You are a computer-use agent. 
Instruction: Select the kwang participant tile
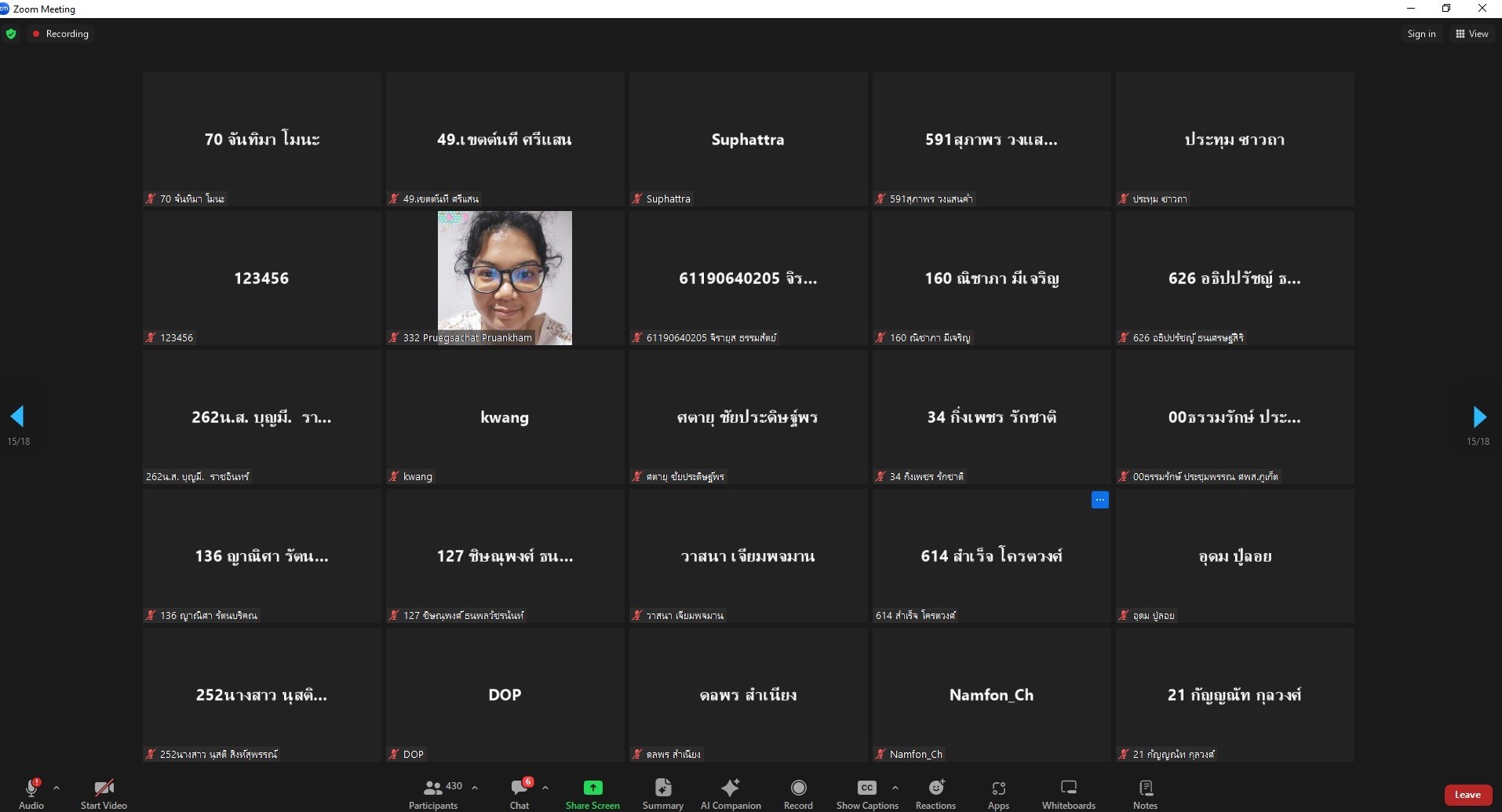point(505,417)
